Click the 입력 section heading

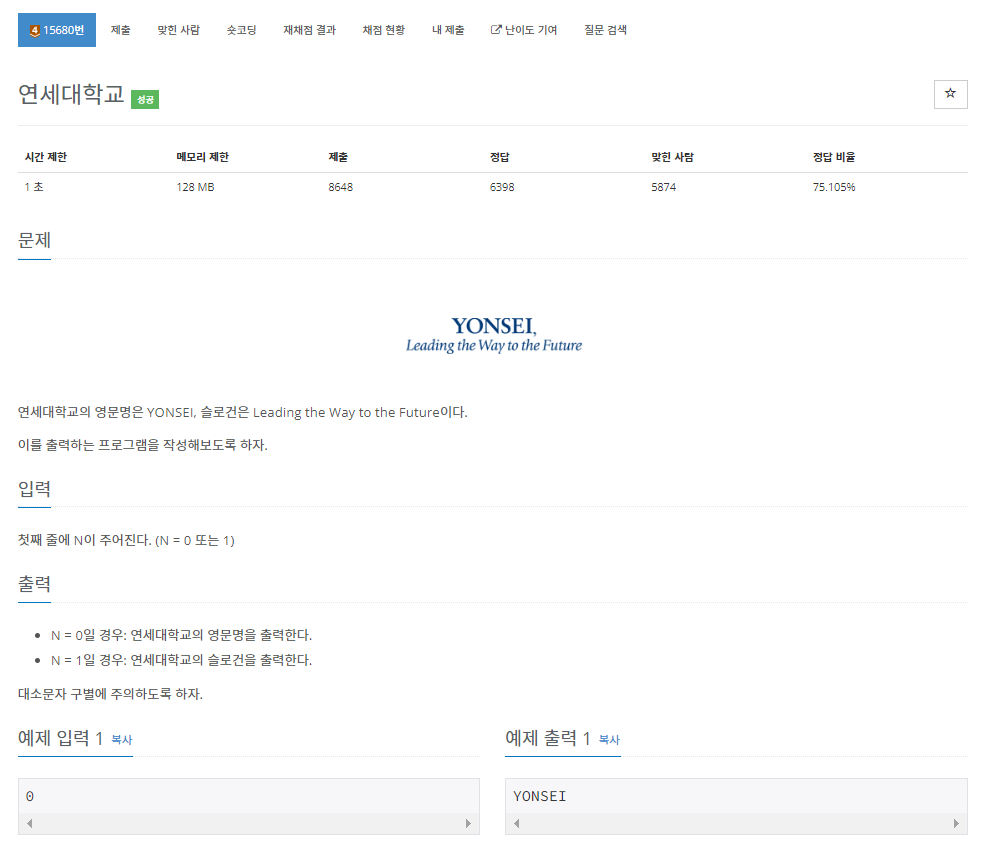pos(34,489)
